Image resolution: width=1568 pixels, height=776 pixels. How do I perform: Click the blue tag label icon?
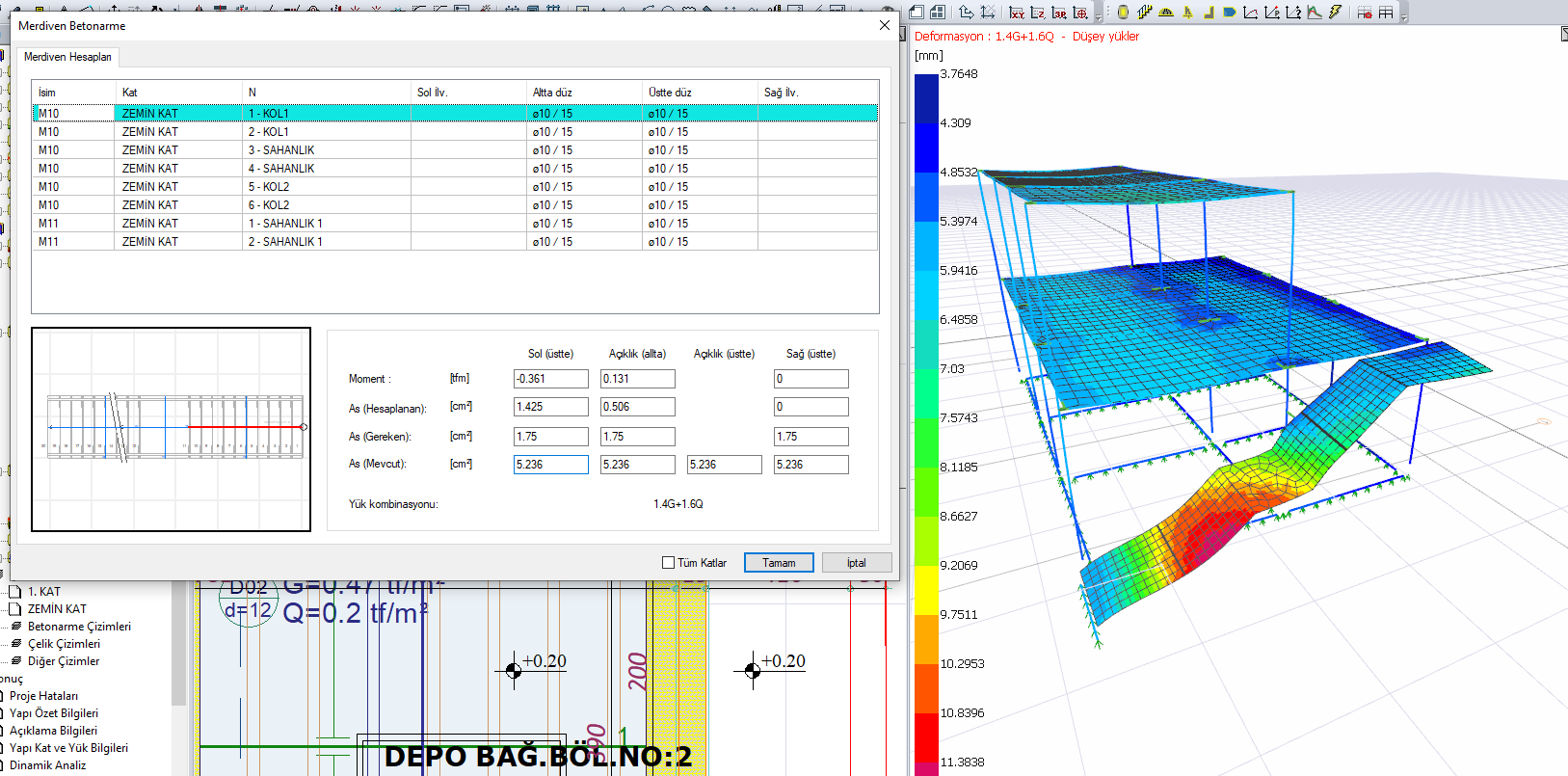[1230, 13]
